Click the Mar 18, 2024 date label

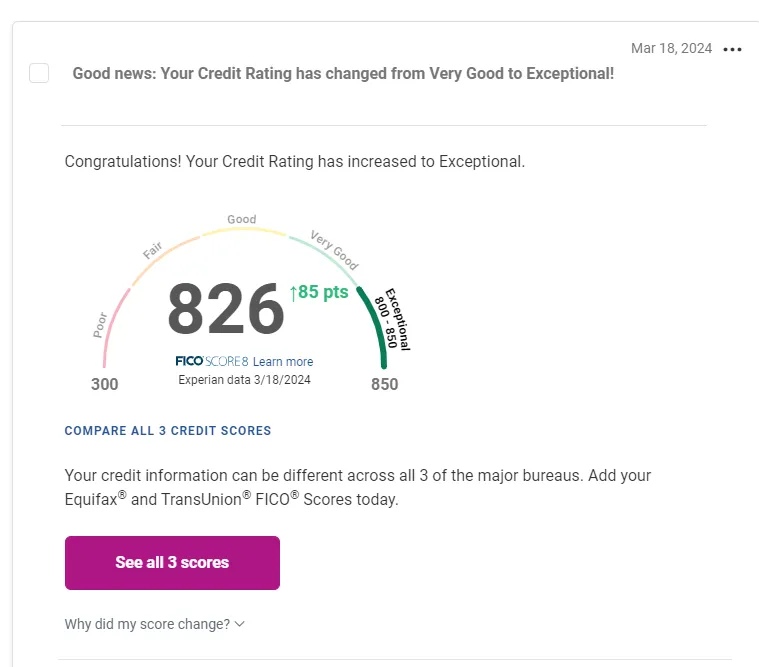click(x=671, y=48)
